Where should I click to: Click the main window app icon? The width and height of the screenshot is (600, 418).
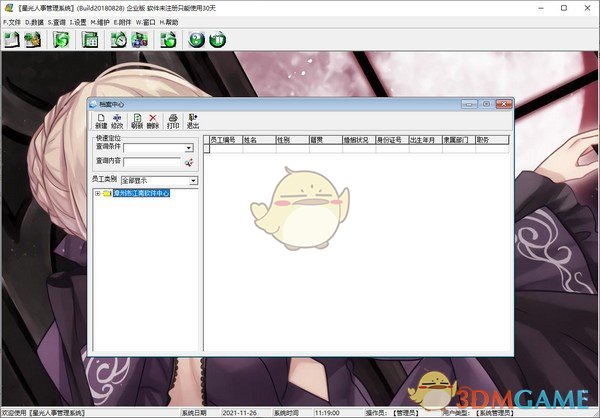(8, 8)
